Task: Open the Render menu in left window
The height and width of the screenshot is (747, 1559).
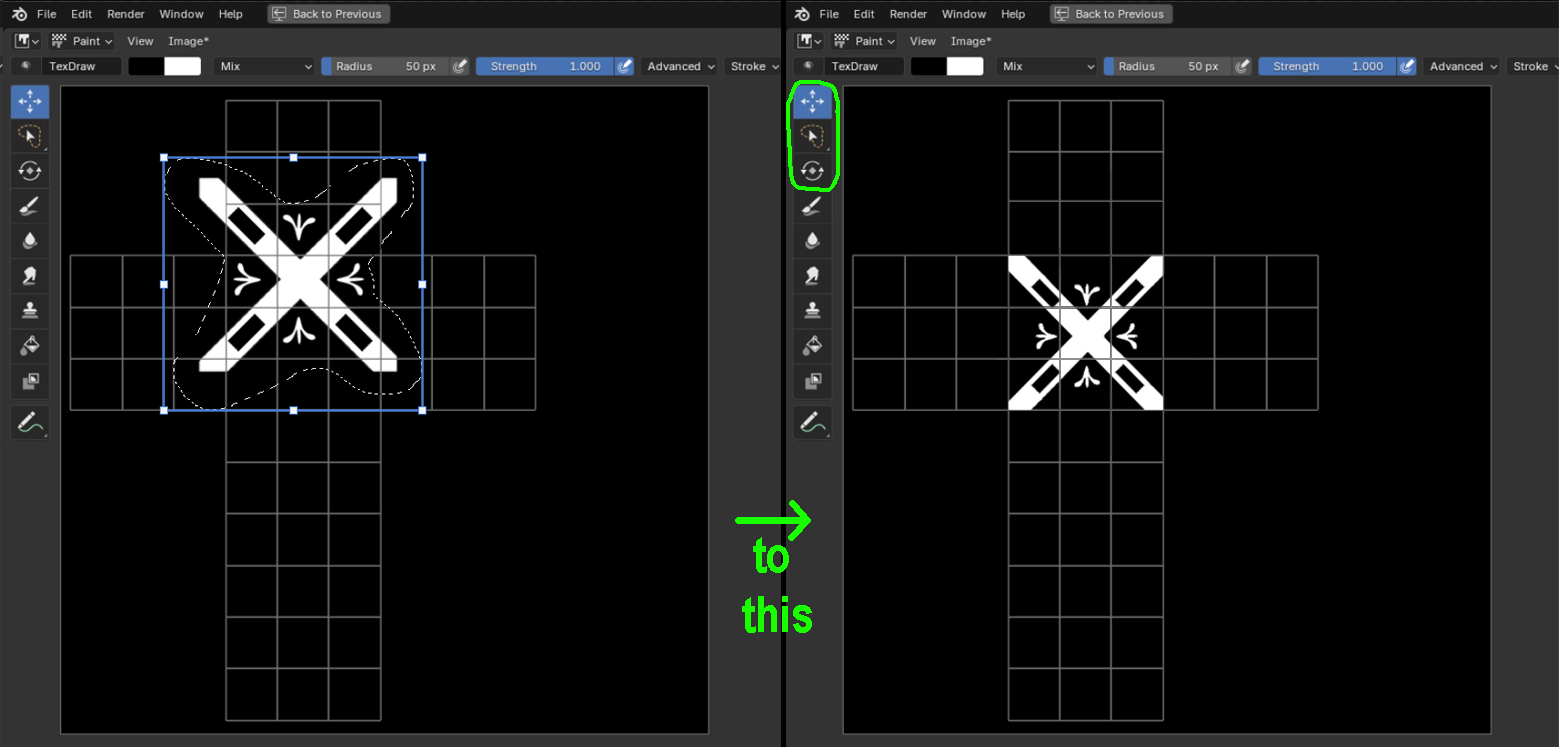Action: click(126, 14)
